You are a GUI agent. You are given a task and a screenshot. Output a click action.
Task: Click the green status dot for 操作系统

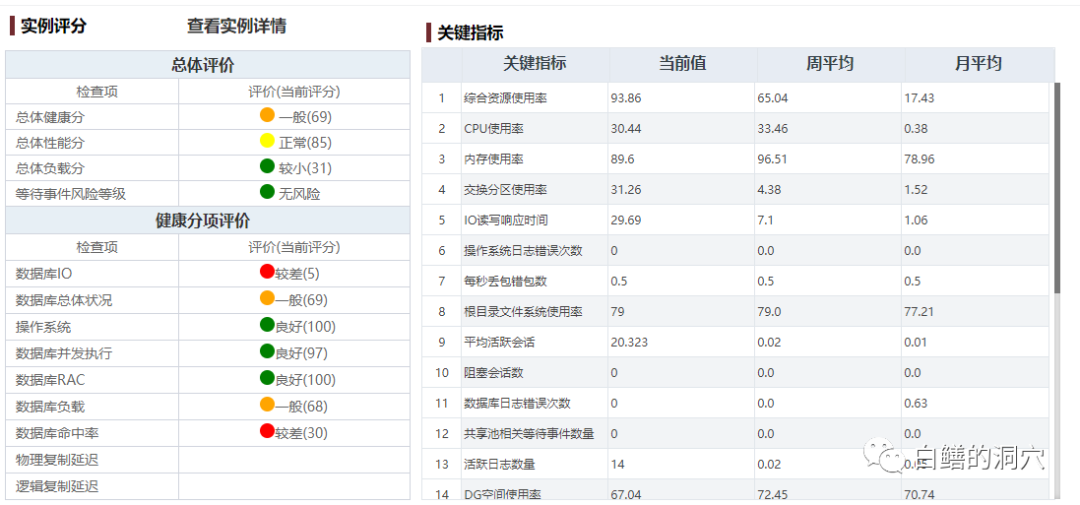point(267,324)
